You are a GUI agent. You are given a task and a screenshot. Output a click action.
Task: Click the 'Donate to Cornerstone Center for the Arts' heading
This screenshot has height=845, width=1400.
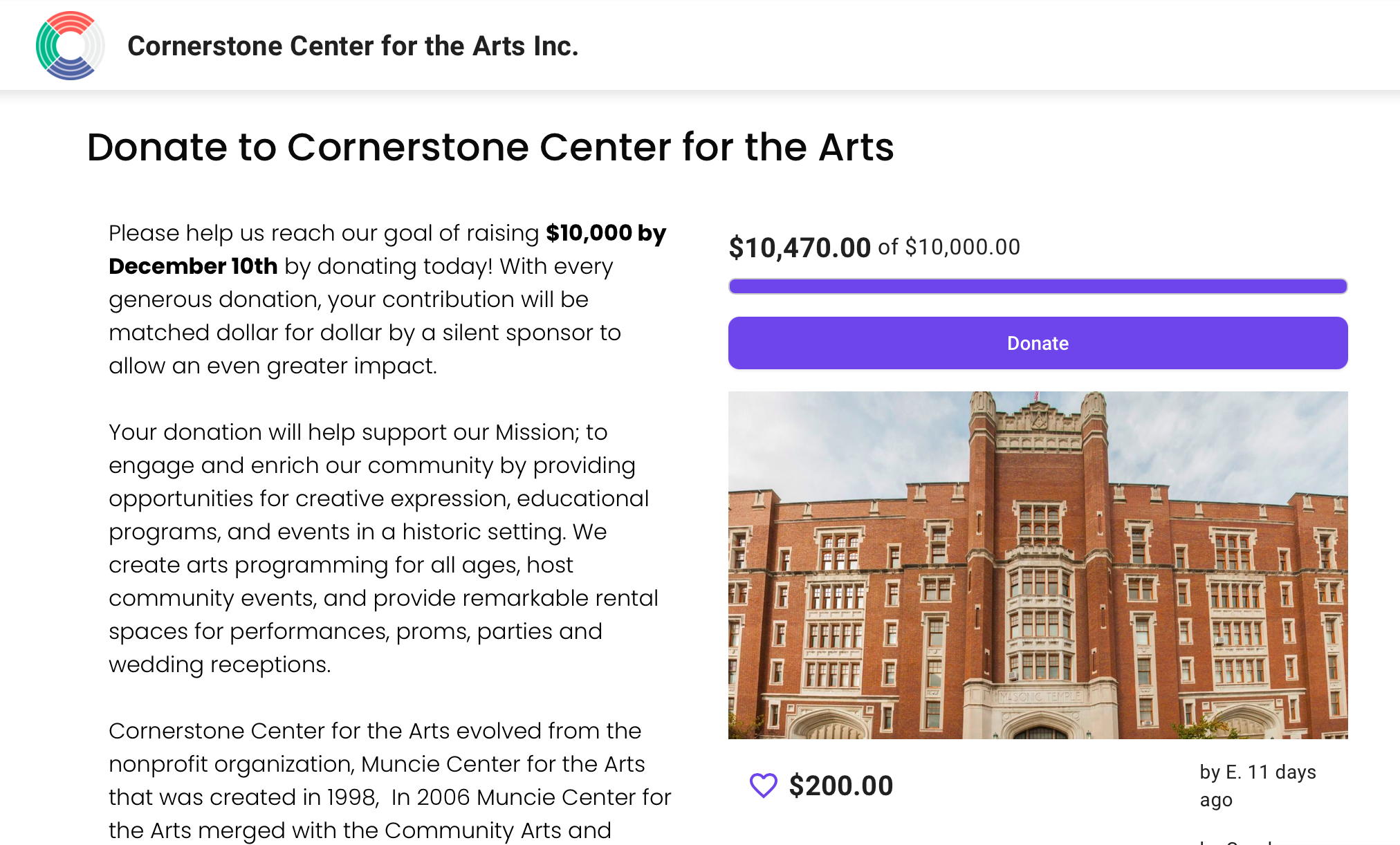(x=490, y=147)
